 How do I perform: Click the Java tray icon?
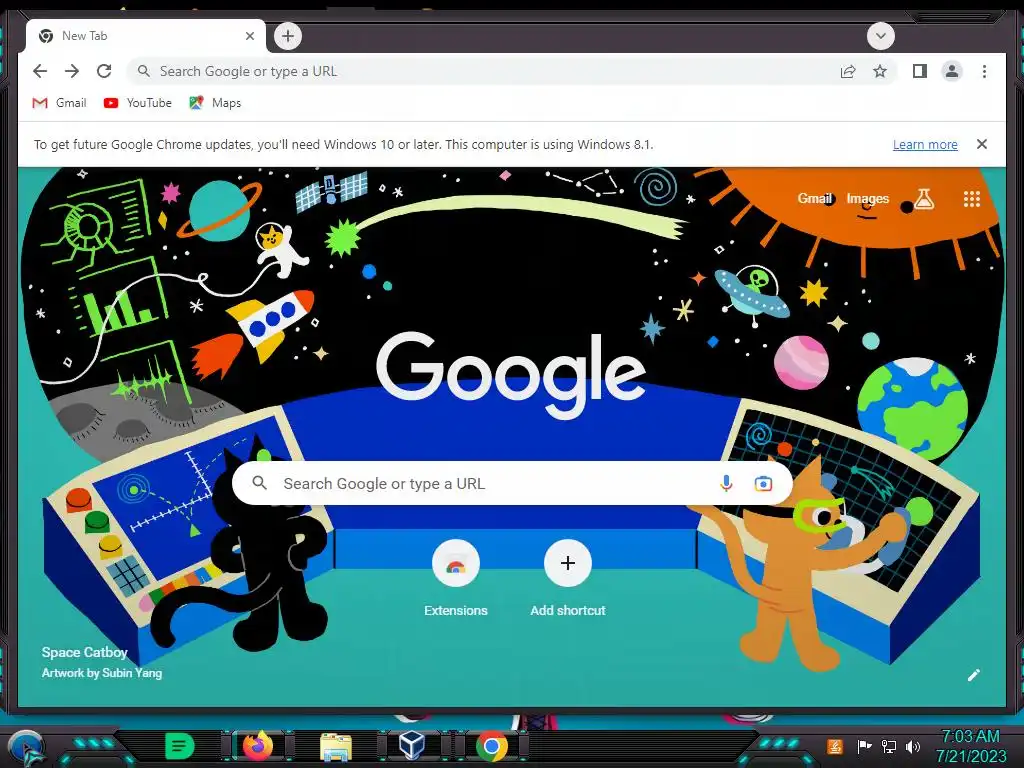pyautogui.click(x=835, y=746)
